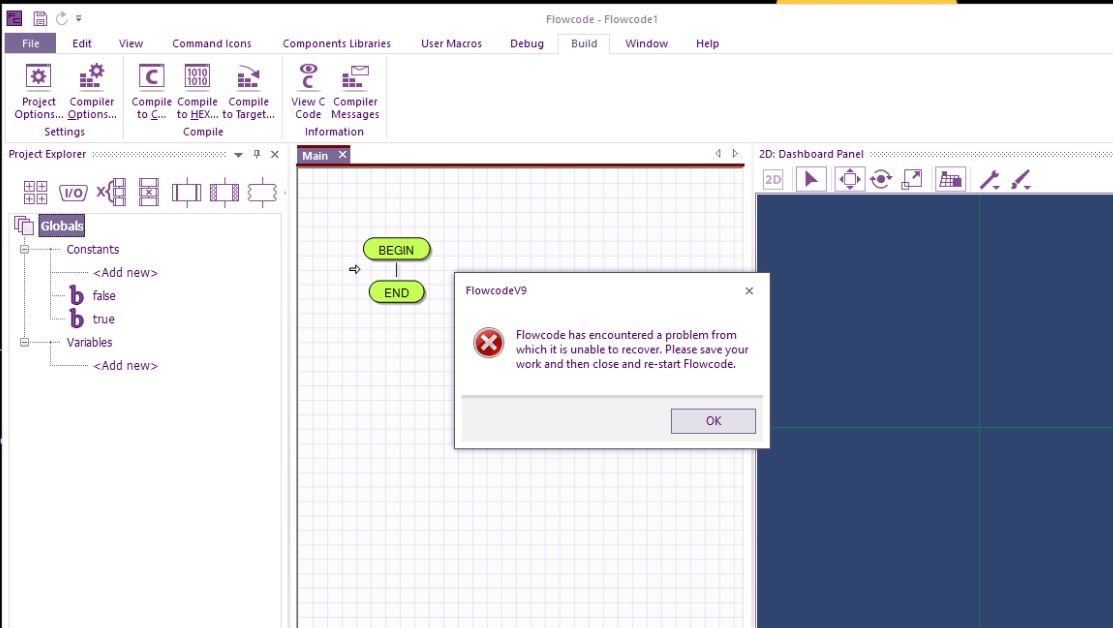
Task: Select the four-squares grid icon in Project Explorer
Action: [35, 192]
